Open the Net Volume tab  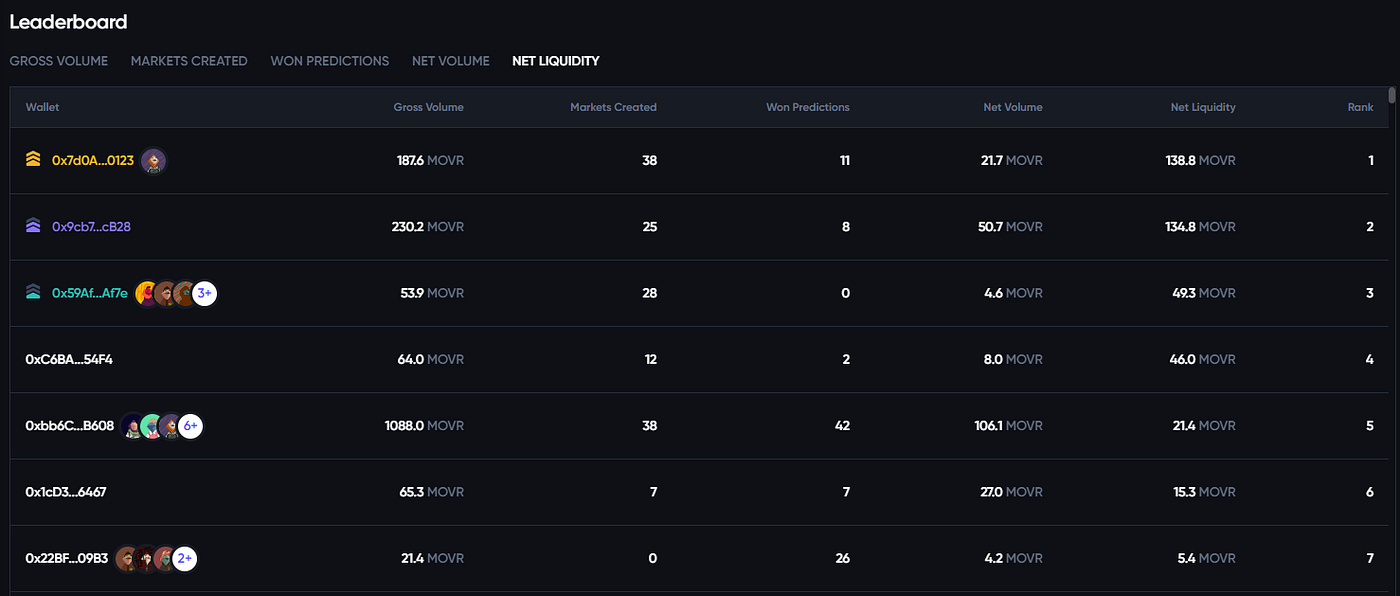[451, 61]
